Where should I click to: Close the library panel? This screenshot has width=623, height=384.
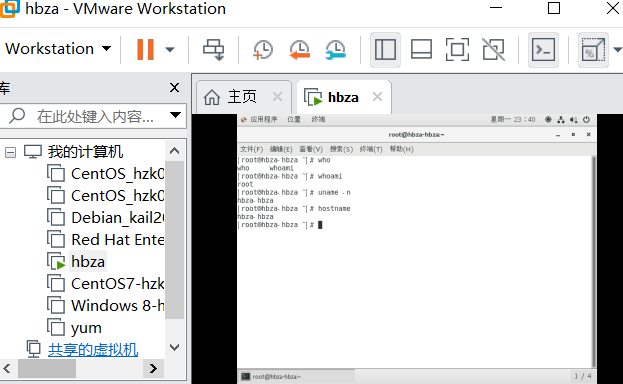click(x=174, y=87)
